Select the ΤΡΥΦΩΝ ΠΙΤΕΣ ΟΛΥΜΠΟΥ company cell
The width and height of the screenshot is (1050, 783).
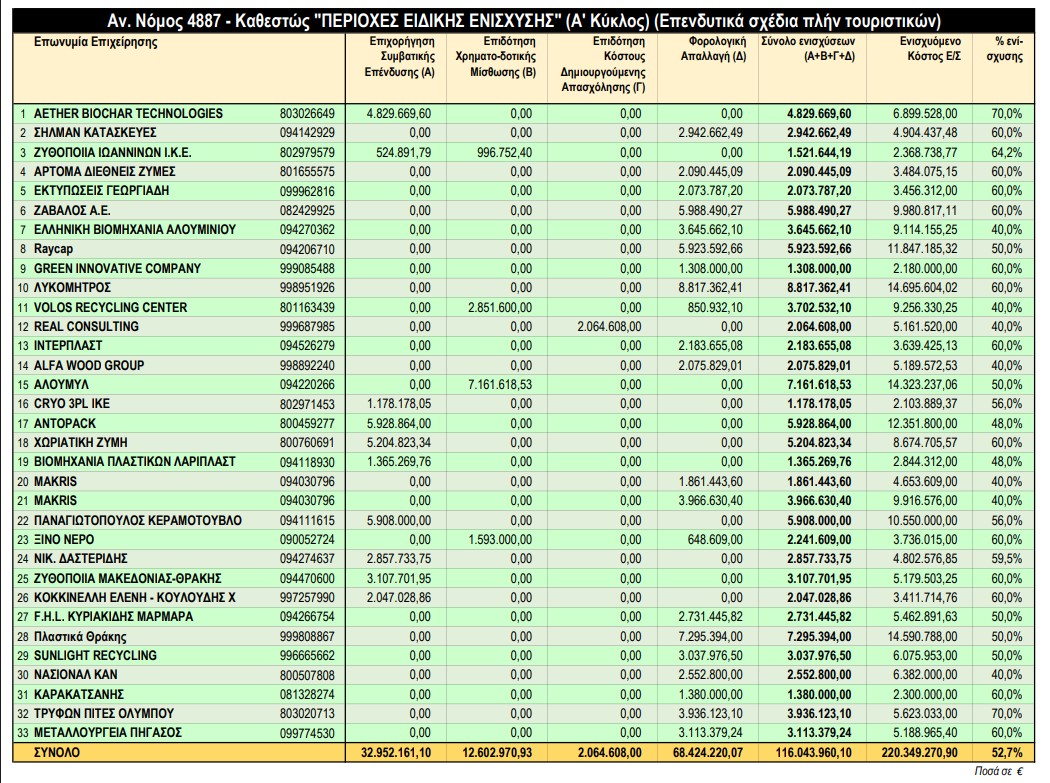click(104, 714)
